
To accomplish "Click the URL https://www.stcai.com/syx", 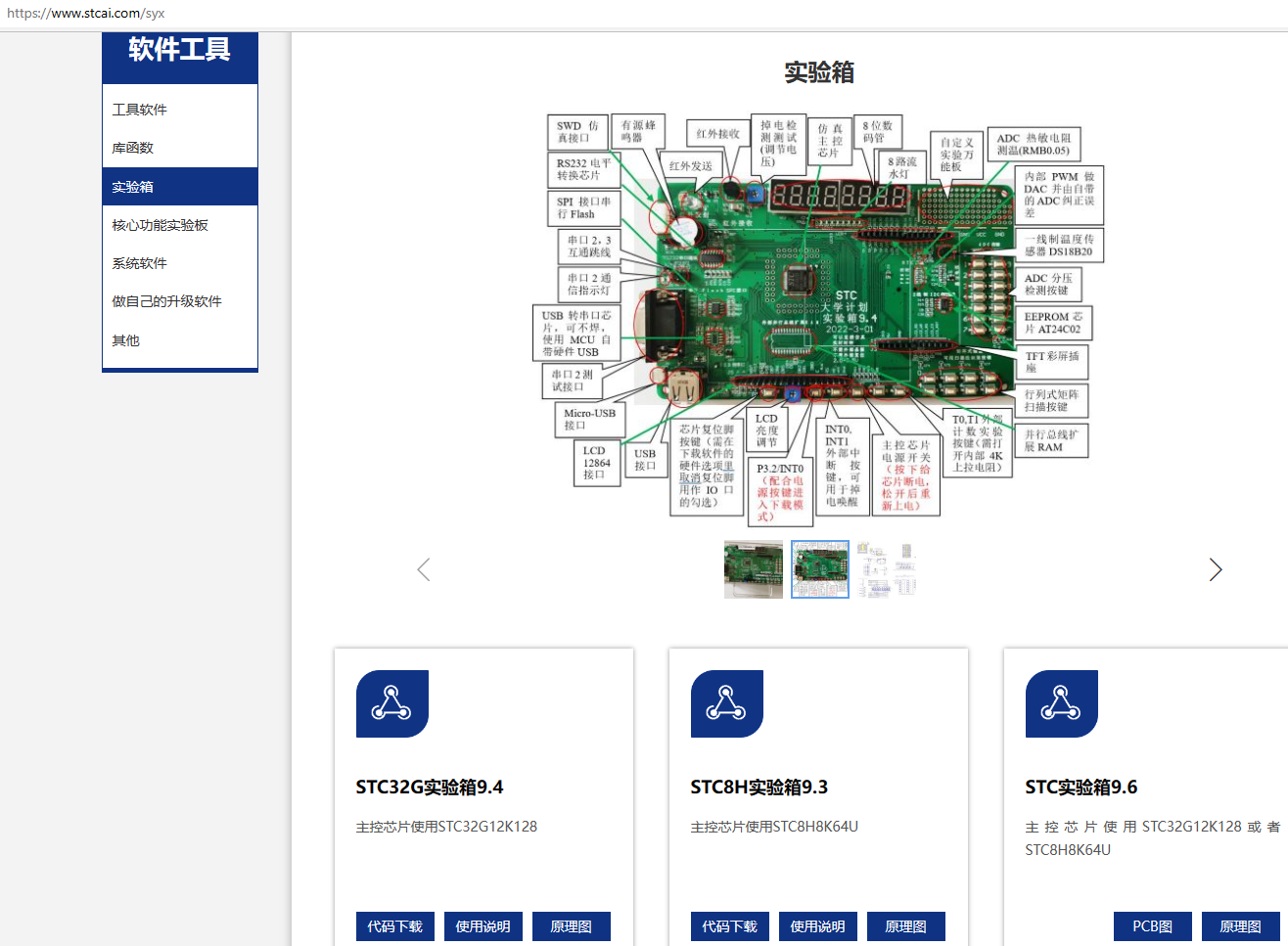I will tap(86, 14).
